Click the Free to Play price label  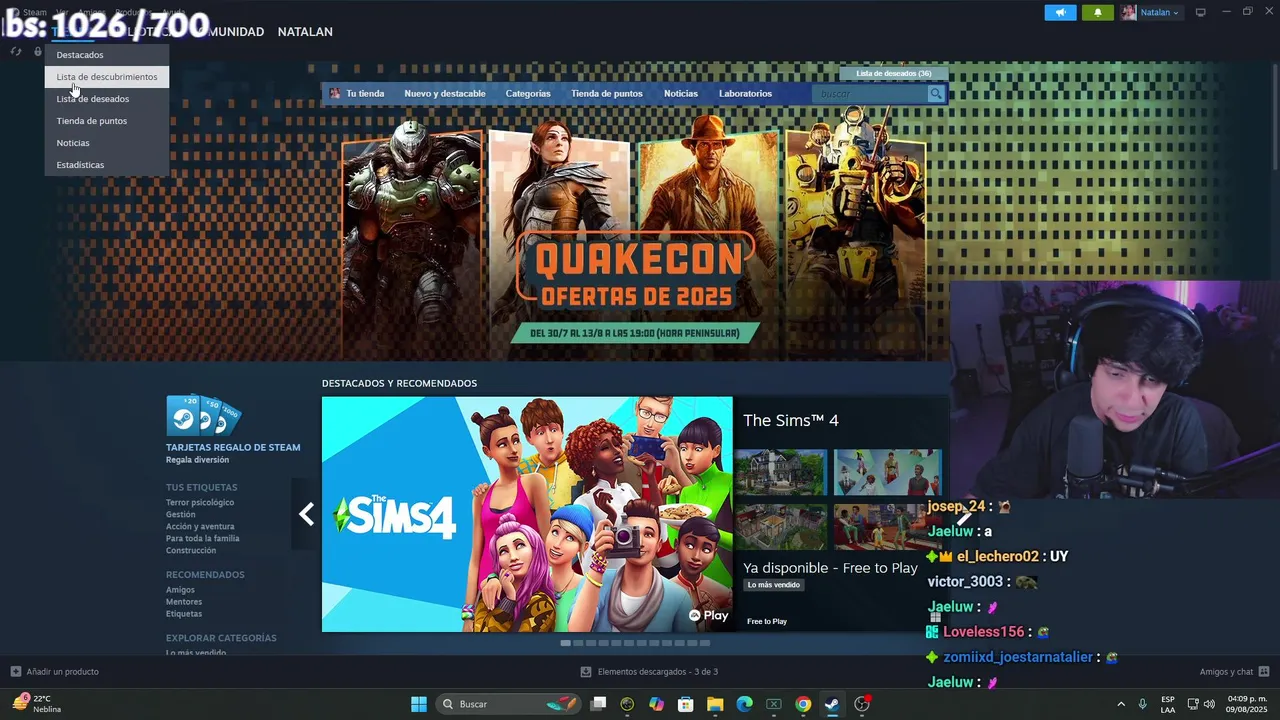coord(767,622)
